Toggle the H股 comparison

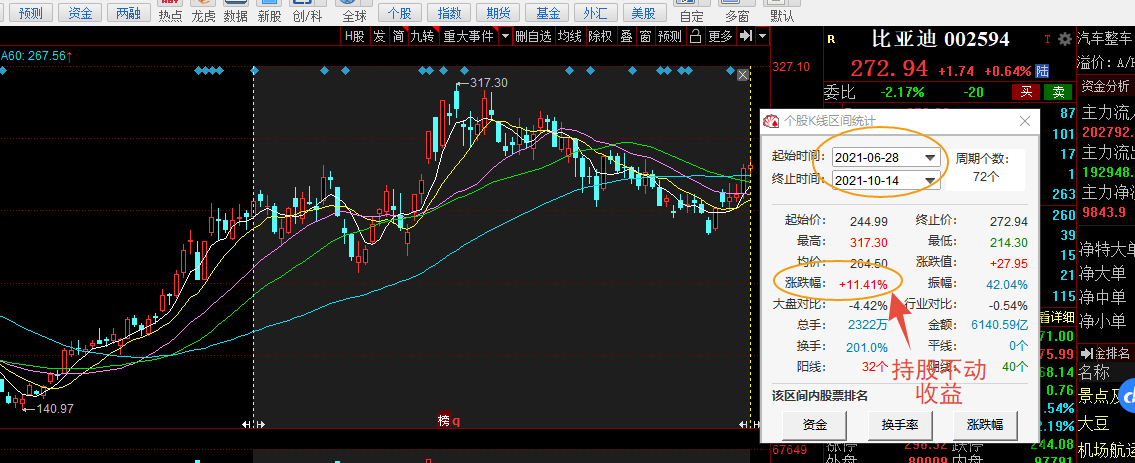(x=355, y=36)
